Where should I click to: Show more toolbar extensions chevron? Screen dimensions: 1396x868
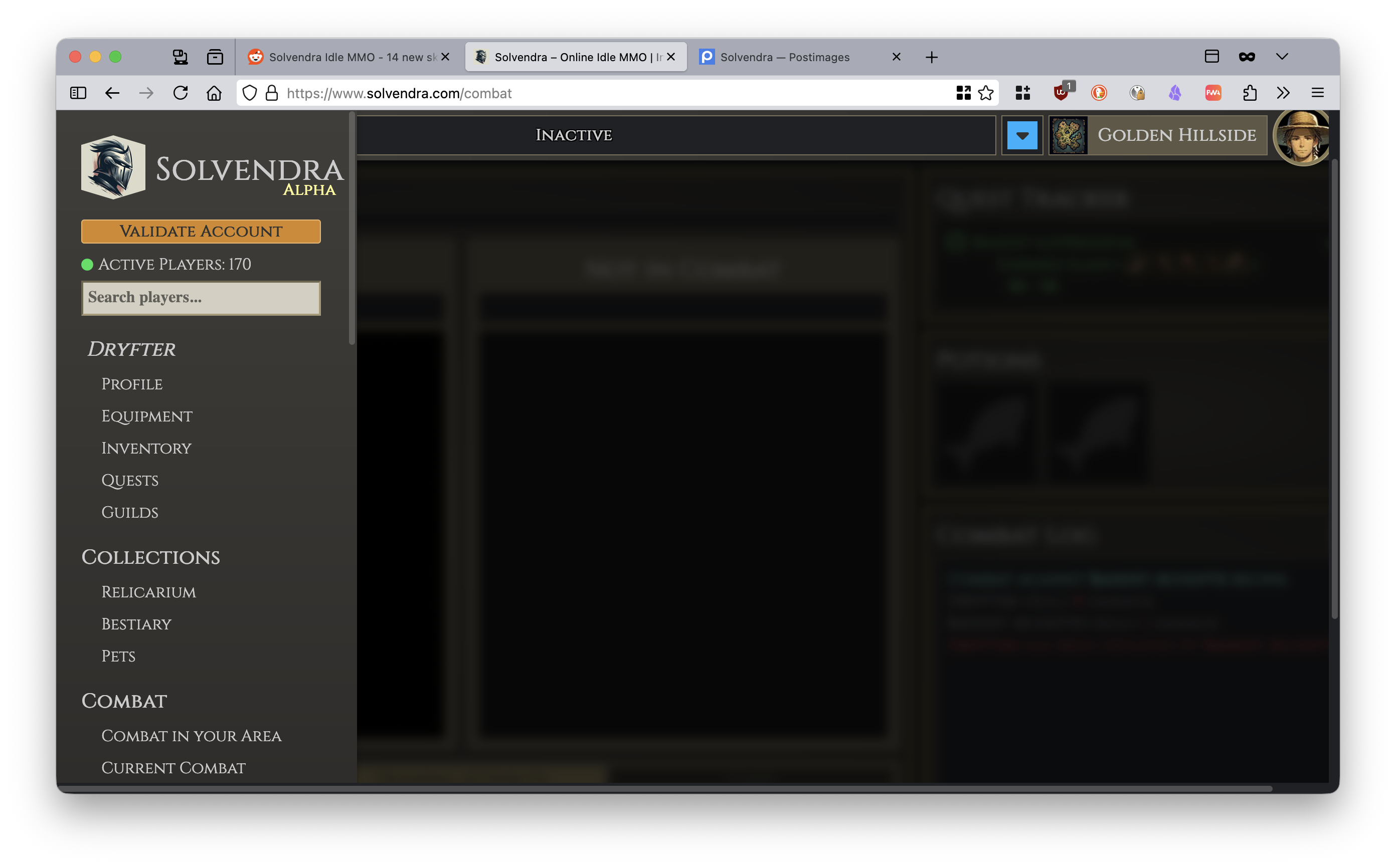point(1283,93)
